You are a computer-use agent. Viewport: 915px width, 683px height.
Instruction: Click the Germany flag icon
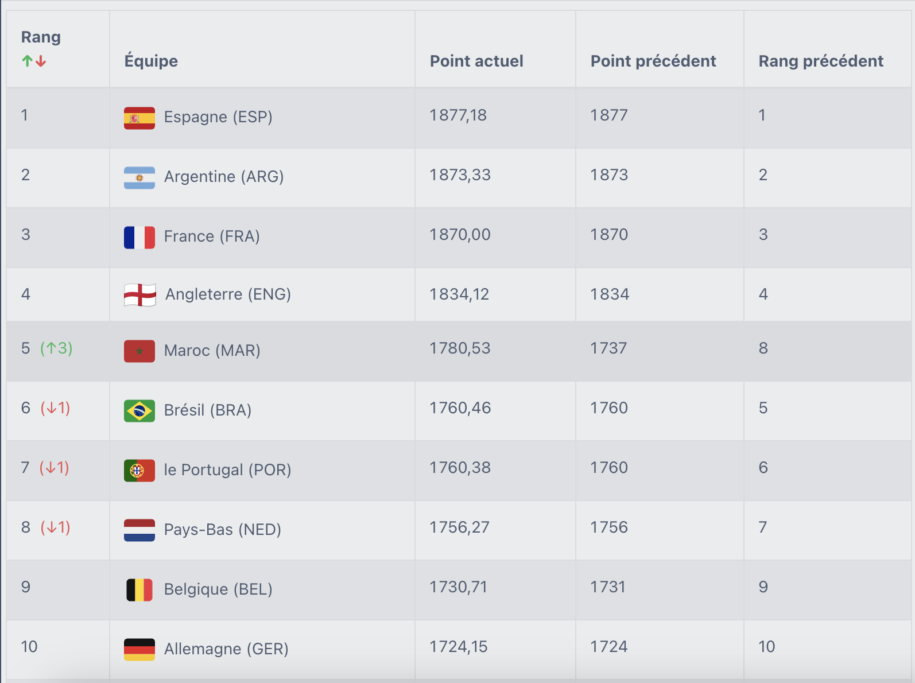click(139, 649)
